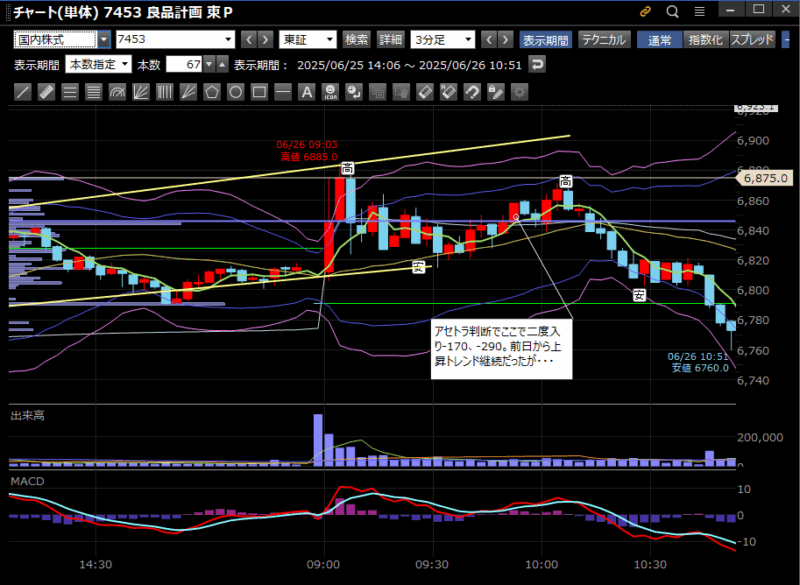This screenshot has height=585, width=800.
Task: Select the 指数化 chart mode
Action: point(706,39)
